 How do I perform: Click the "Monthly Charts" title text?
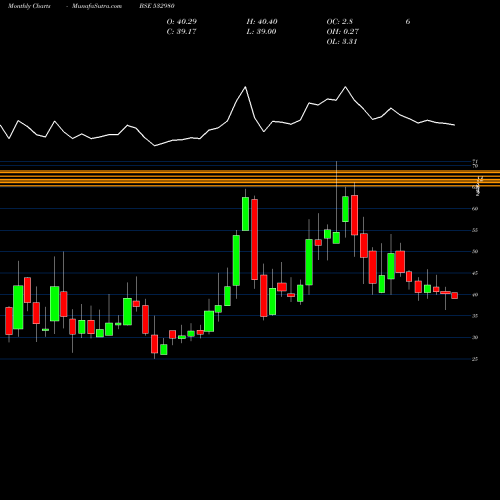point(29,6)
